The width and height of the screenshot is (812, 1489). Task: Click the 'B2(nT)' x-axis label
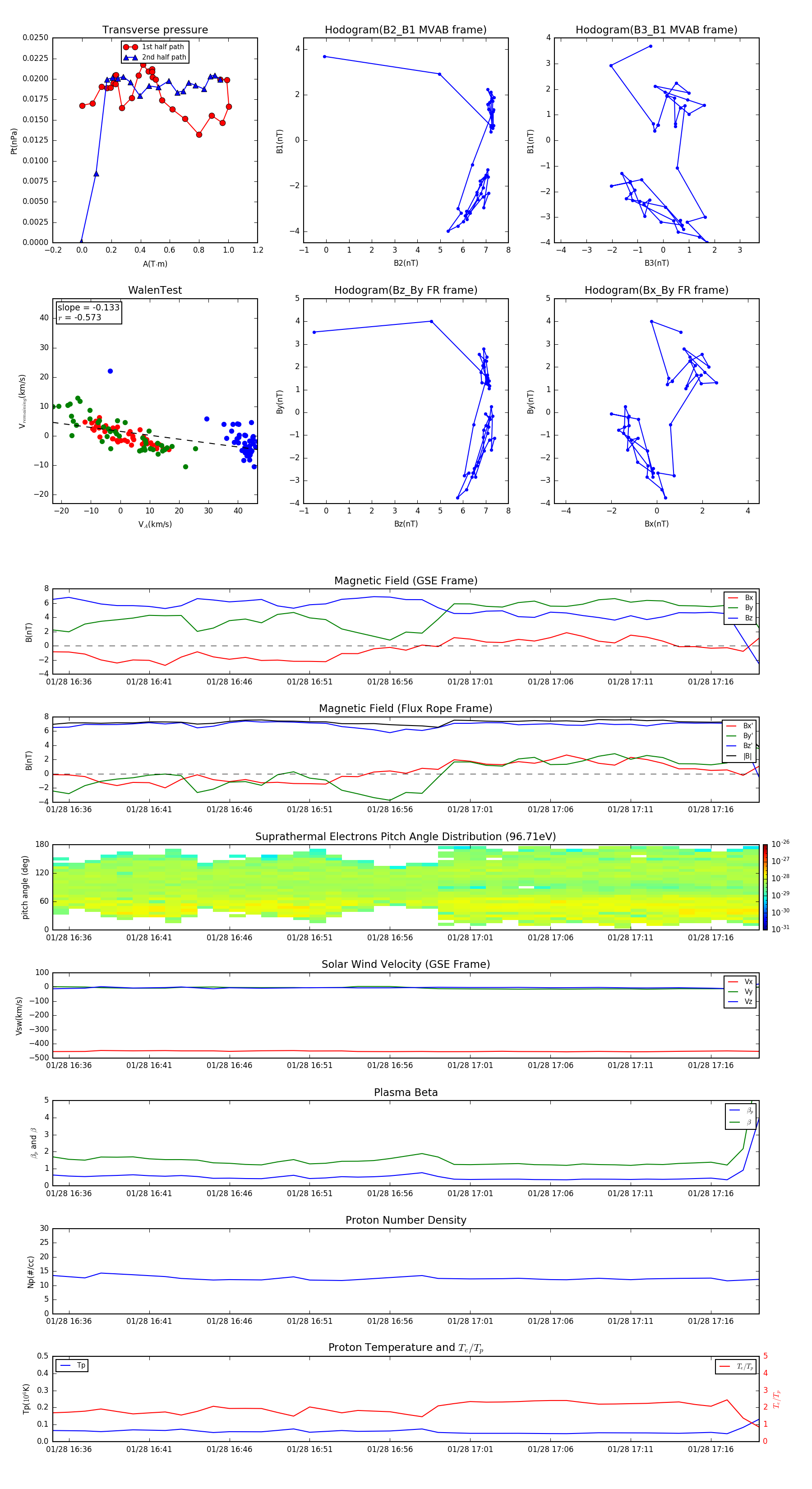(406, 263)
